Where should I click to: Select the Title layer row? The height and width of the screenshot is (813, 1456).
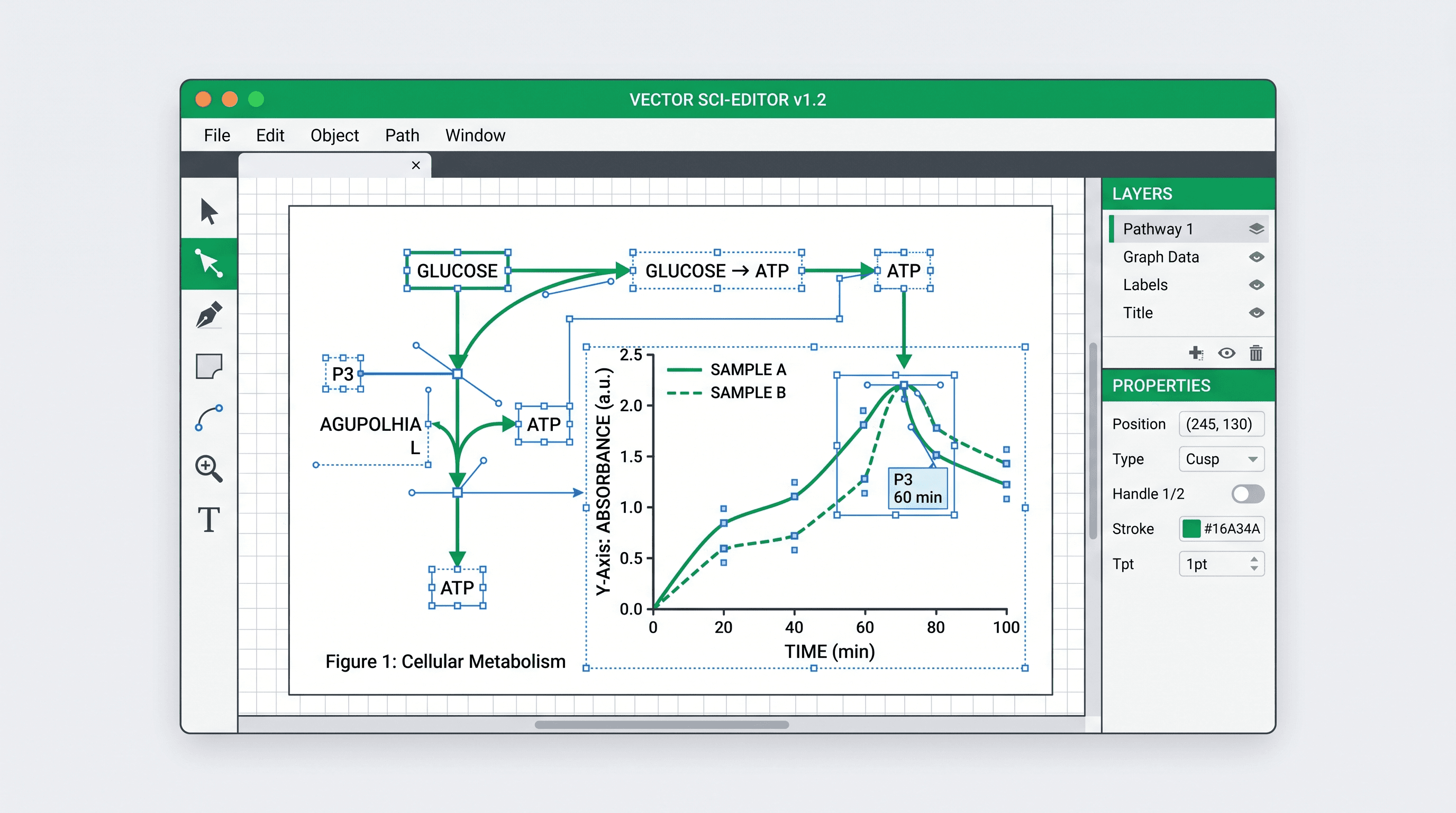coord(1188,313)
